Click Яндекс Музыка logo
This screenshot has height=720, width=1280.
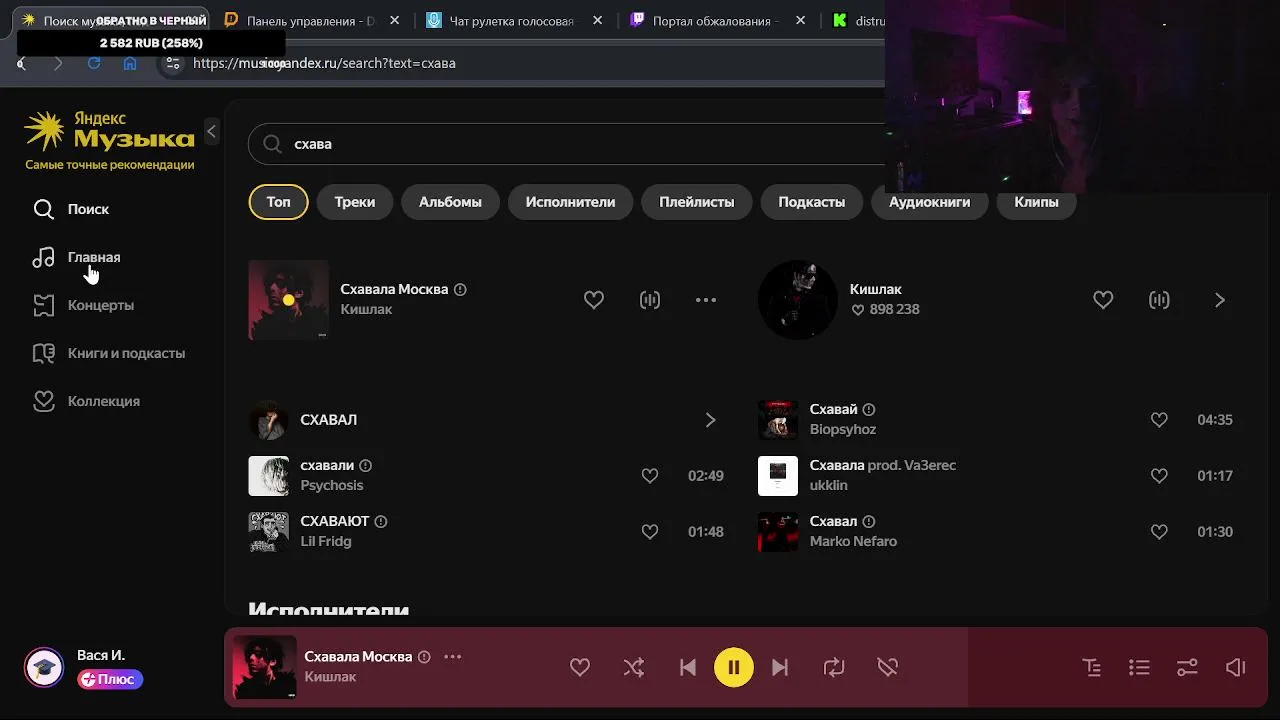click(x=109, y=131)
